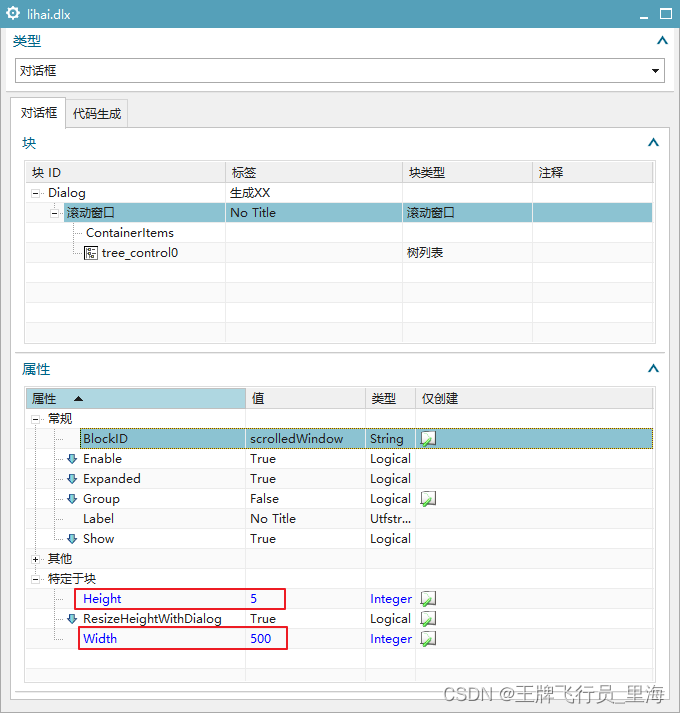This screenshot has height=713, width=680.
Task: Click the No Title cell of 滚动窗口 block row
Action: coord(314,213)
